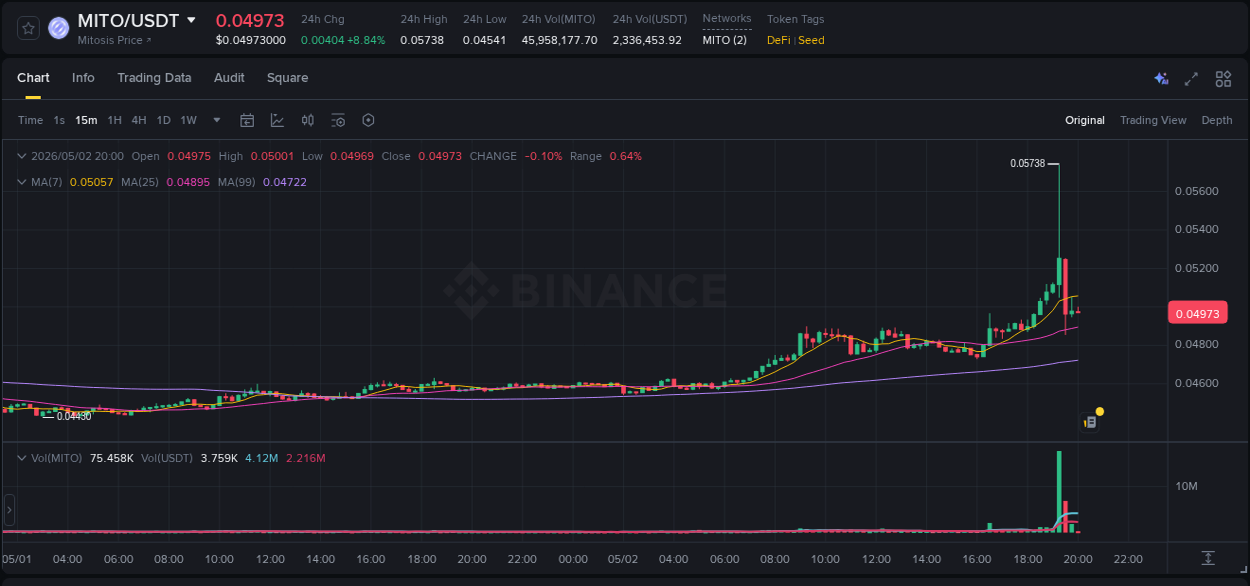Select the Original chart view
Screen dimensions: 1250x586
[1085, 120]
